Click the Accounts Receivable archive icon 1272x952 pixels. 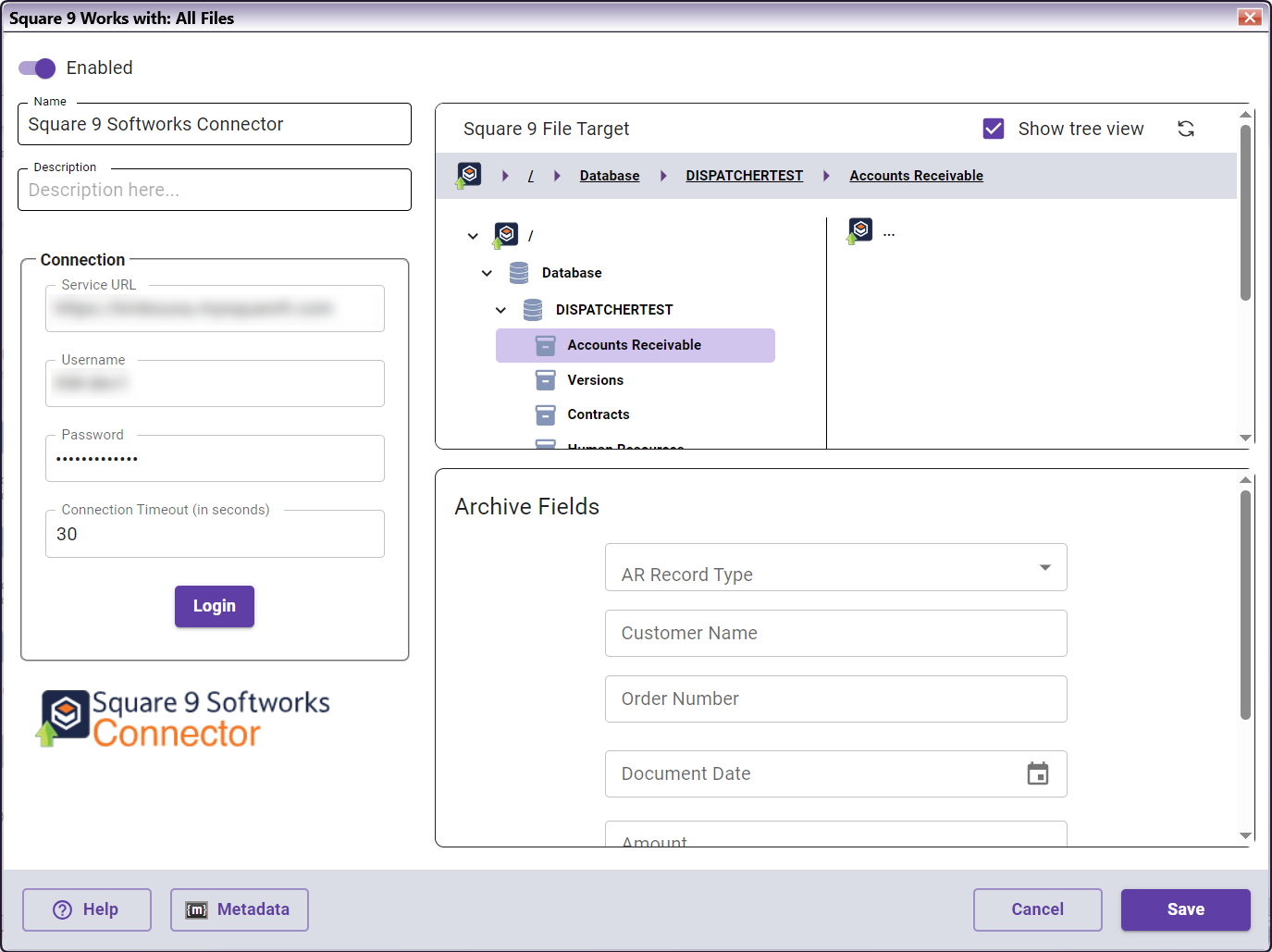click(546, 345)
